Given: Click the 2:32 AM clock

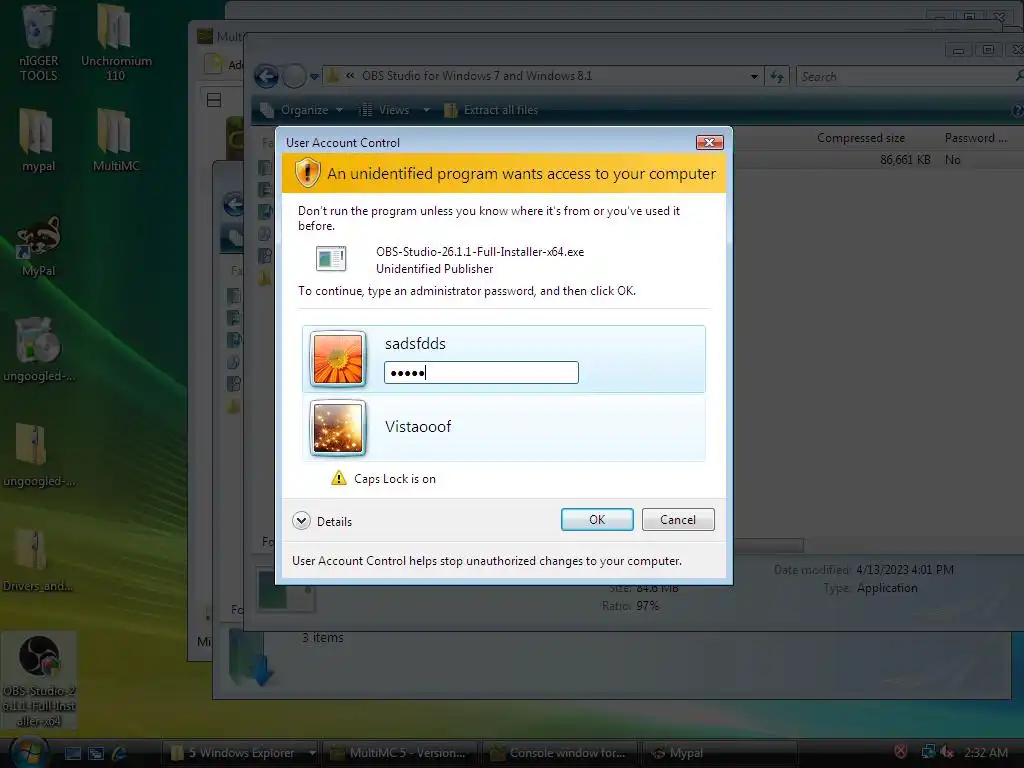Looking at the screenshot, I should pyautogui.click(x=985, y=752).
